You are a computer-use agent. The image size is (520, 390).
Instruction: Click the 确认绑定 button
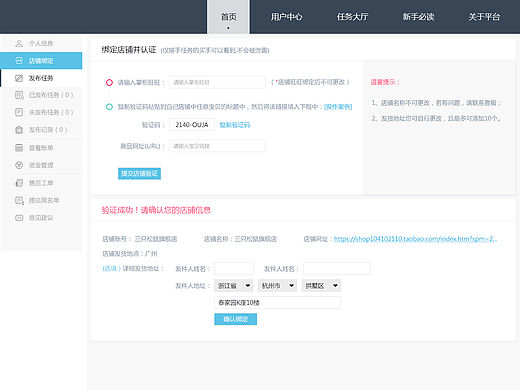pyautogui.click(x=235, y=319)
